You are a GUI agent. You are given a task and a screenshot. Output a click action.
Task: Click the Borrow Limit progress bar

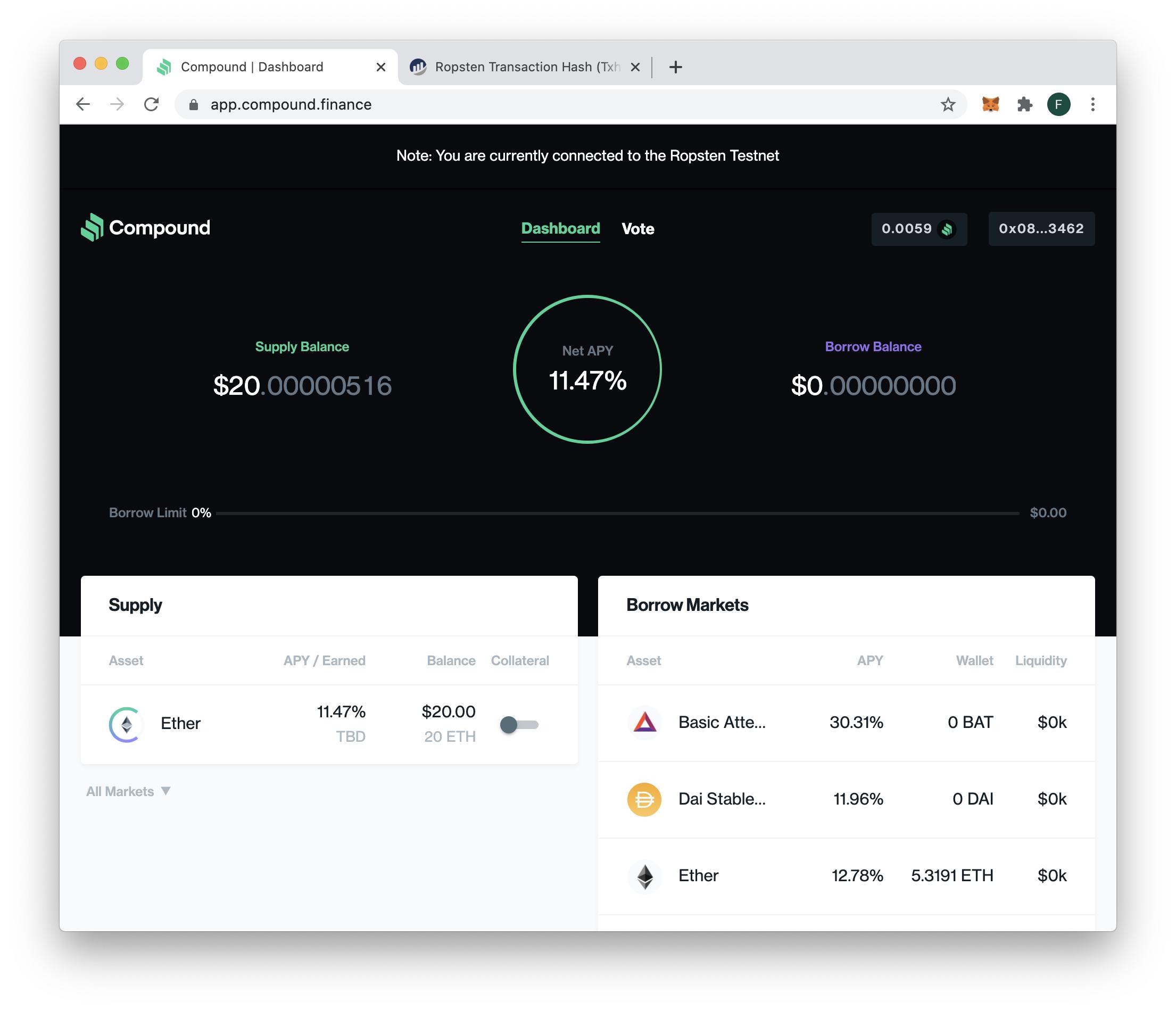coord(617,512)
